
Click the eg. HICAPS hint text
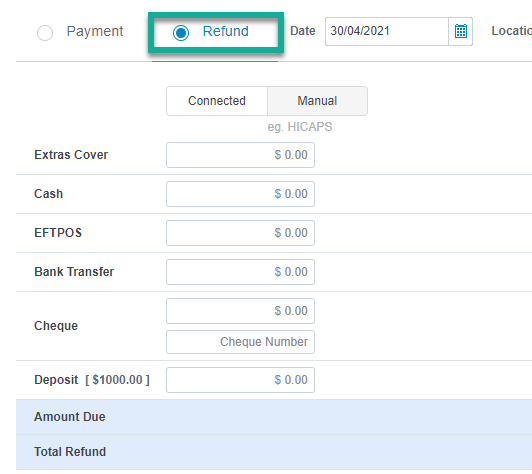click(300, 127)
